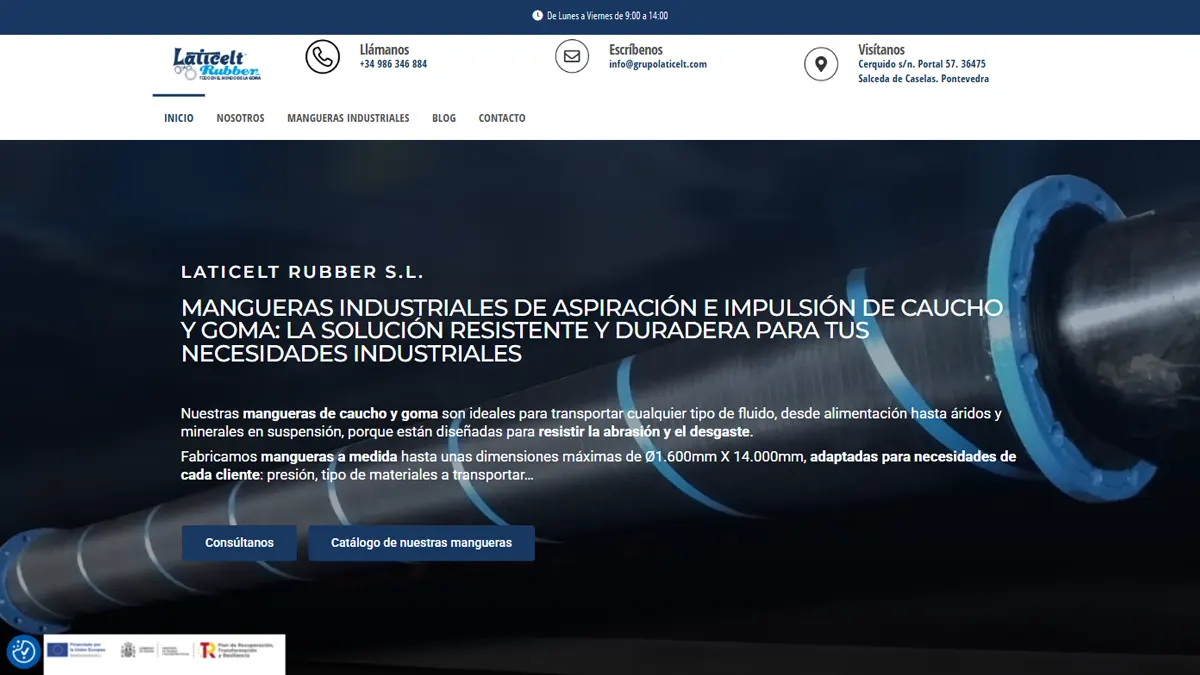Viewport: 1200px width, 675px height.
Task: Click the MANGUERAS INDUSTRIALES DE ASPIRACIÓN headline
Action: 592,330
